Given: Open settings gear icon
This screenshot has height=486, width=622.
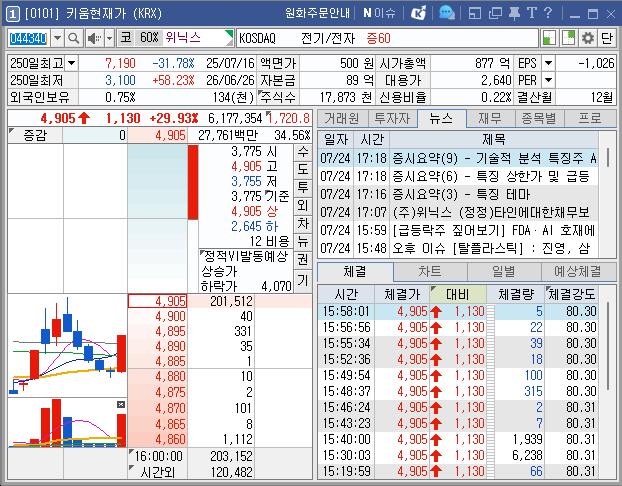Looking at the screenshot, I should pos(588,38).
